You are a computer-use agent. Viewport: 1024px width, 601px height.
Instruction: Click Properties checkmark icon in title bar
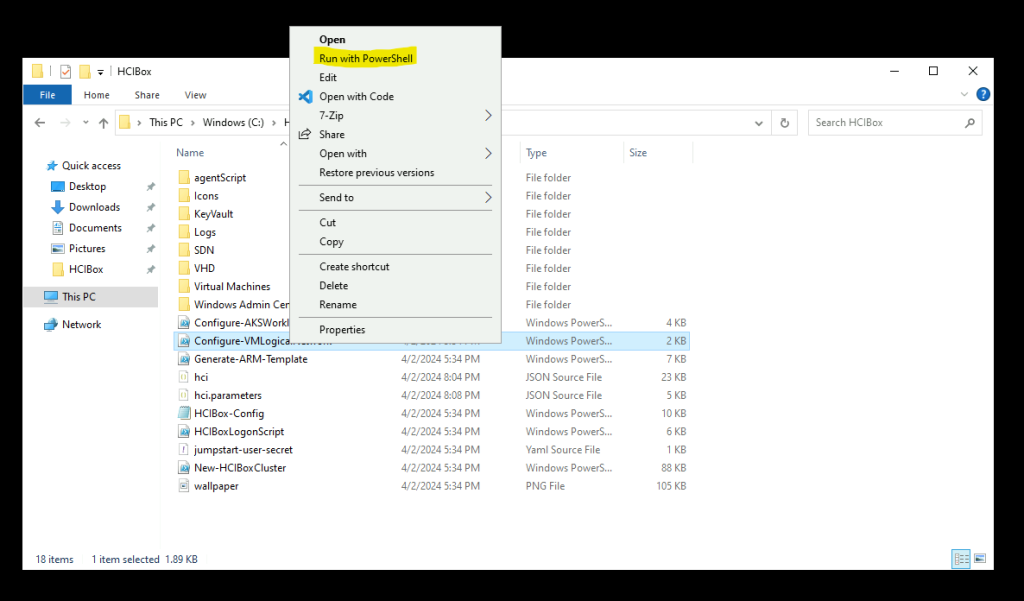coord(65,71)
